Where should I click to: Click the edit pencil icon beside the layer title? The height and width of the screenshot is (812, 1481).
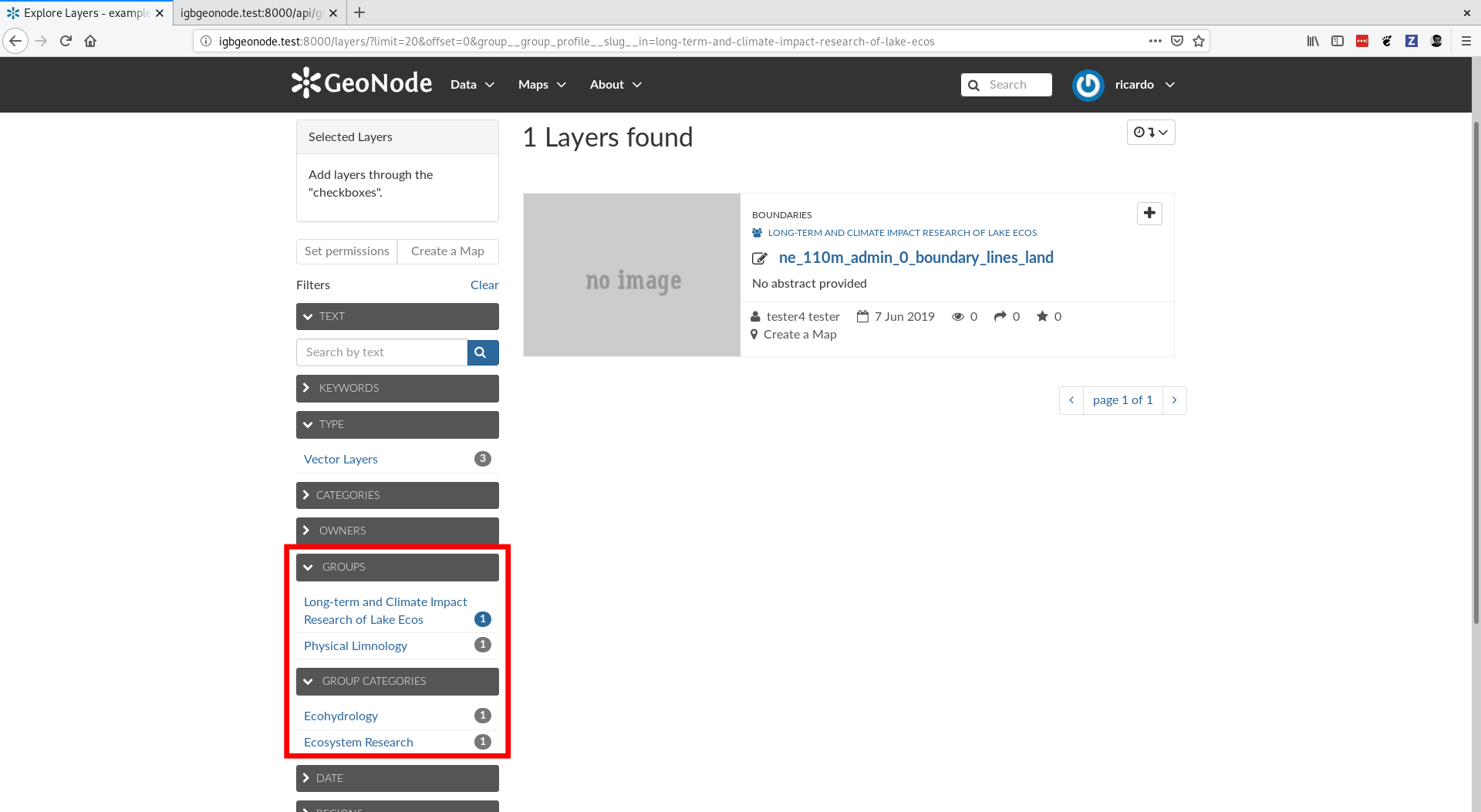pos(760,258)
